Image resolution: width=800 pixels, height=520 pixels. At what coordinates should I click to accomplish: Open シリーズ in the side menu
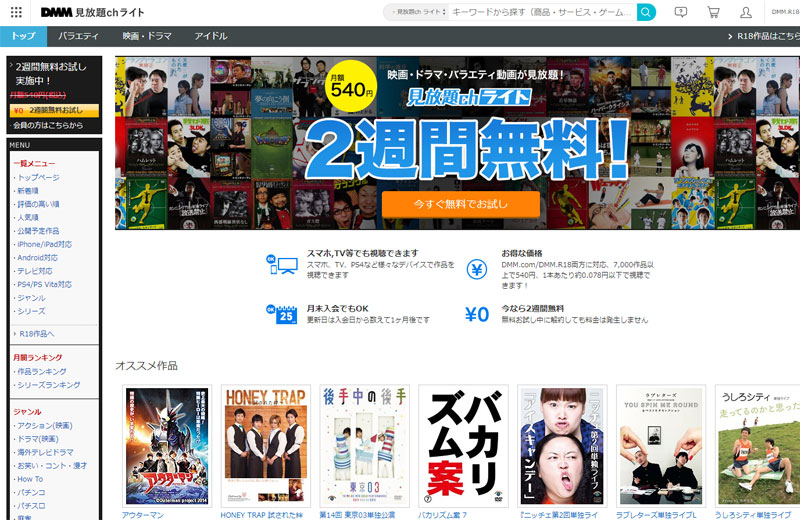tap(31, 311)
